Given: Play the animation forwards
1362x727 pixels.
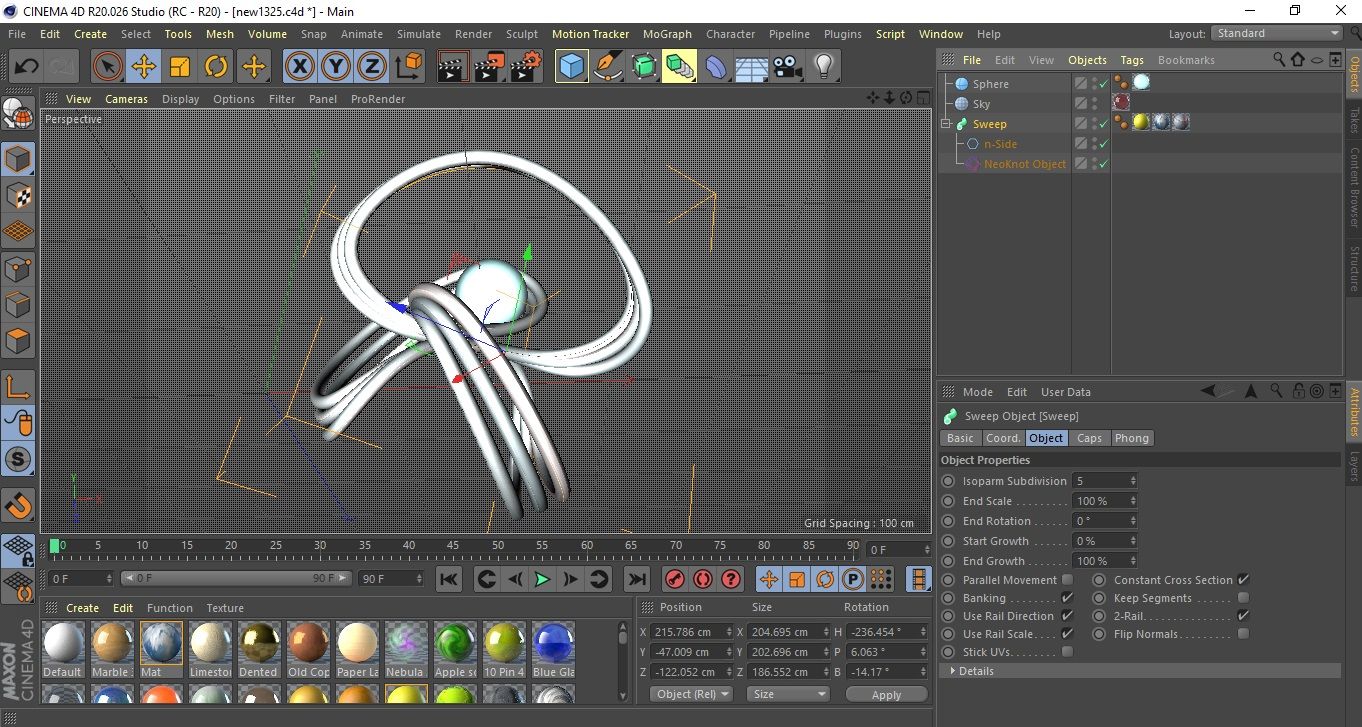Looking at the screenshot, I should [x=542, y=579].
